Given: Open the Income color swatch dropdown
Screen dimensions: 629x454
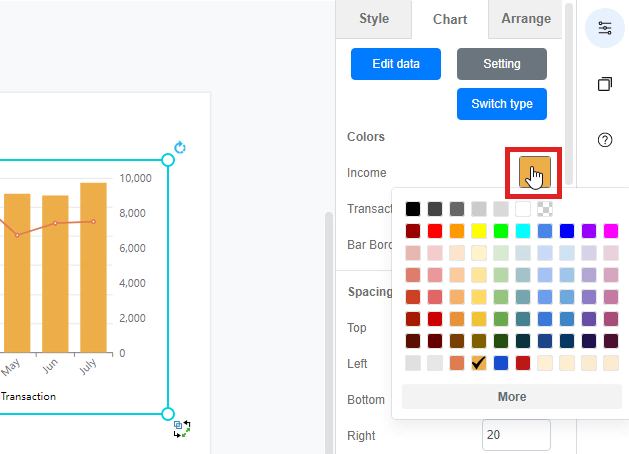Looking at the screenshot, I should (534, 173).
